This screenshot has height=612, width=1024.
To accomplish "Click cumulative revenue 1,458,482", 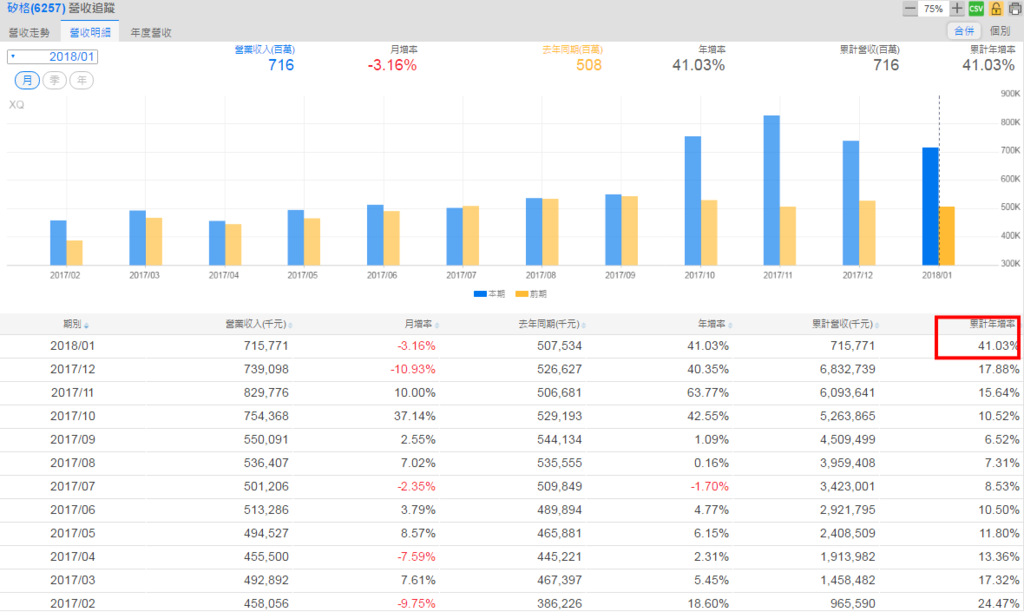I will [847, 581].
